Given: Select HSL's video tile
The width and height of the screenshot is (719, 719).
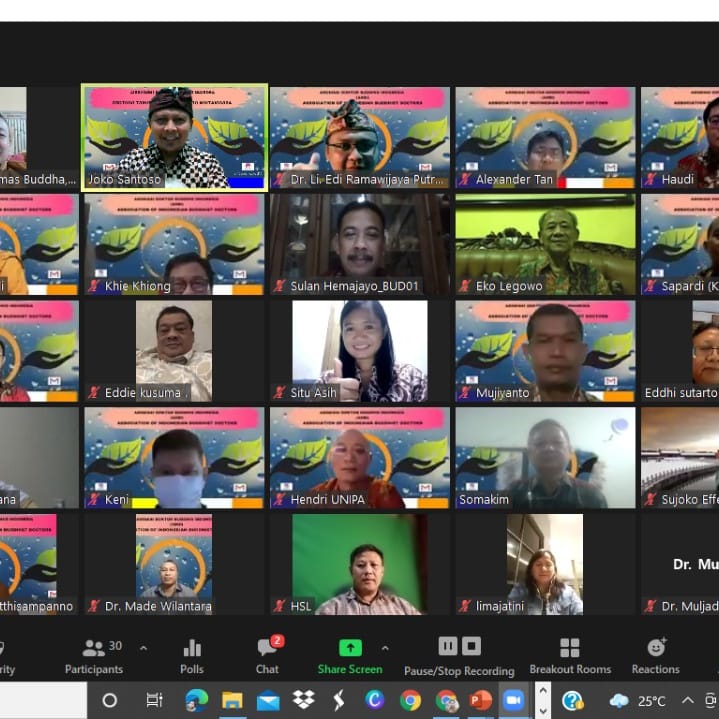Looking at the screenshot, I should [360, 564].
